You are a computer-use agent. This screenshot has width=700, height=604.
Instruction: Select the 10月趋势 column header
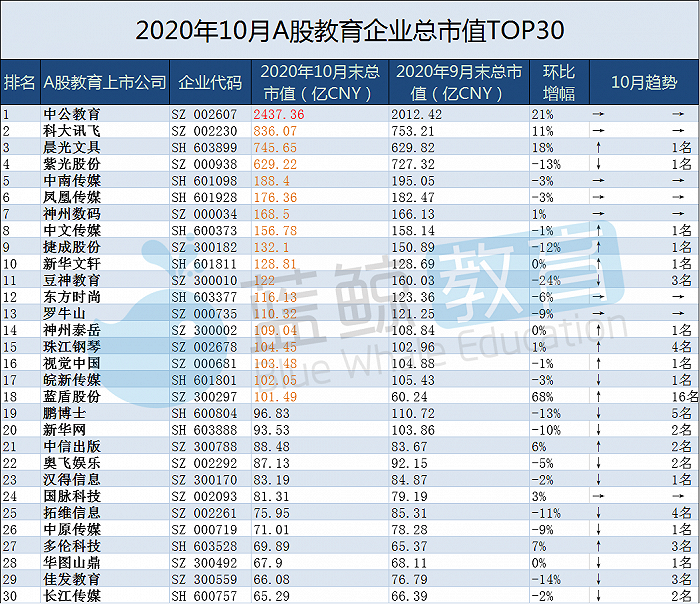pyautogui.click(x=644, y=83)
